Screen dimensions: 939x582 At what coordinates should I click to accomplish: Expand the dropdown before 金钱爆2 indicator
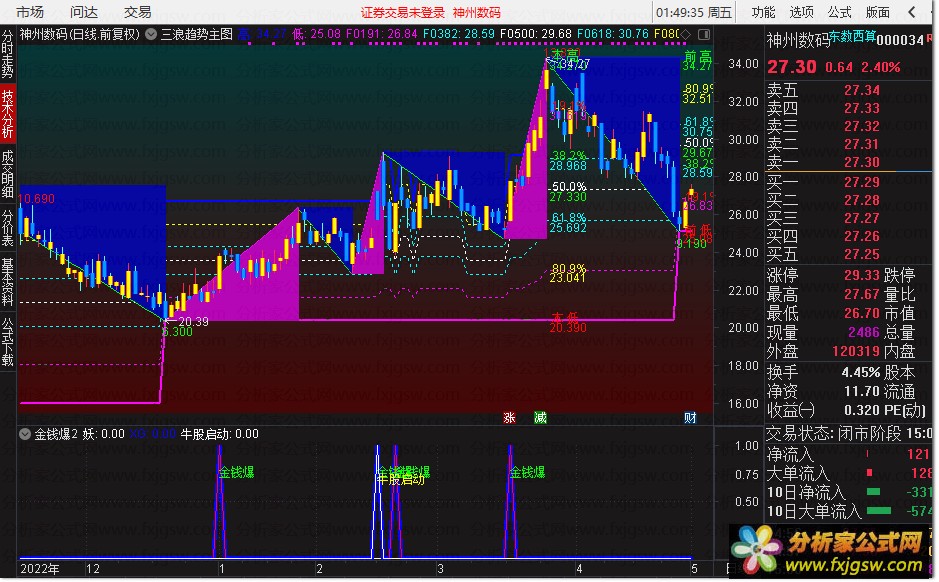pyautogui.click(x=25, y=434)
